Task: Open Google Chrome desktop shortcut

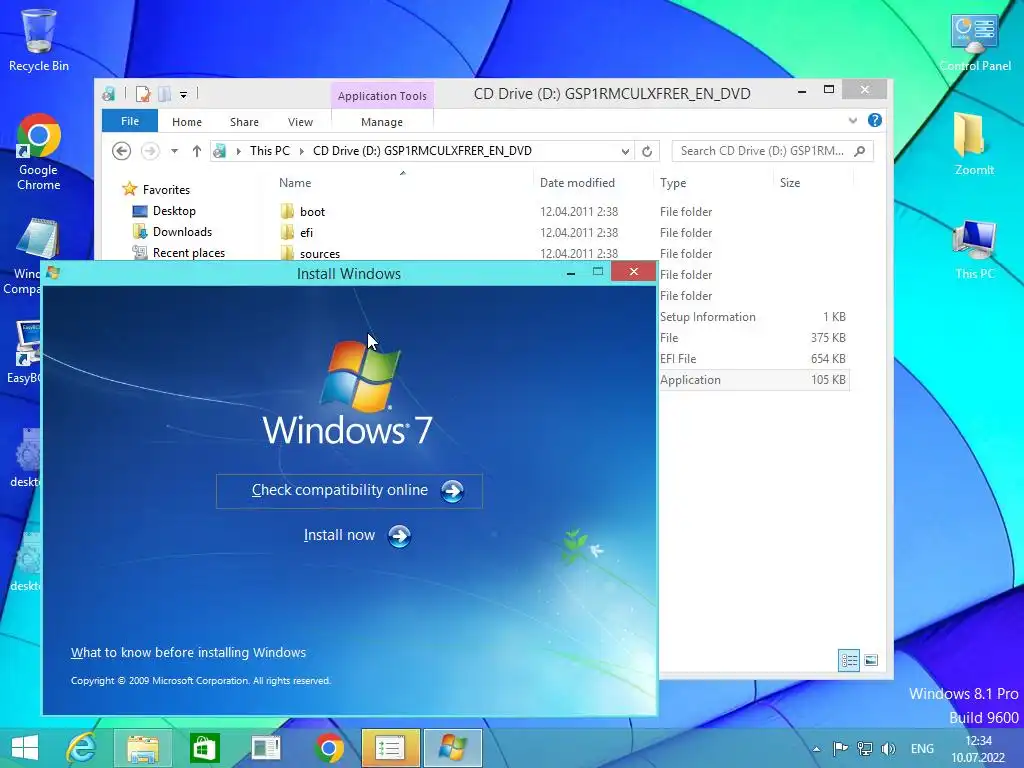Action: (39, 152)
